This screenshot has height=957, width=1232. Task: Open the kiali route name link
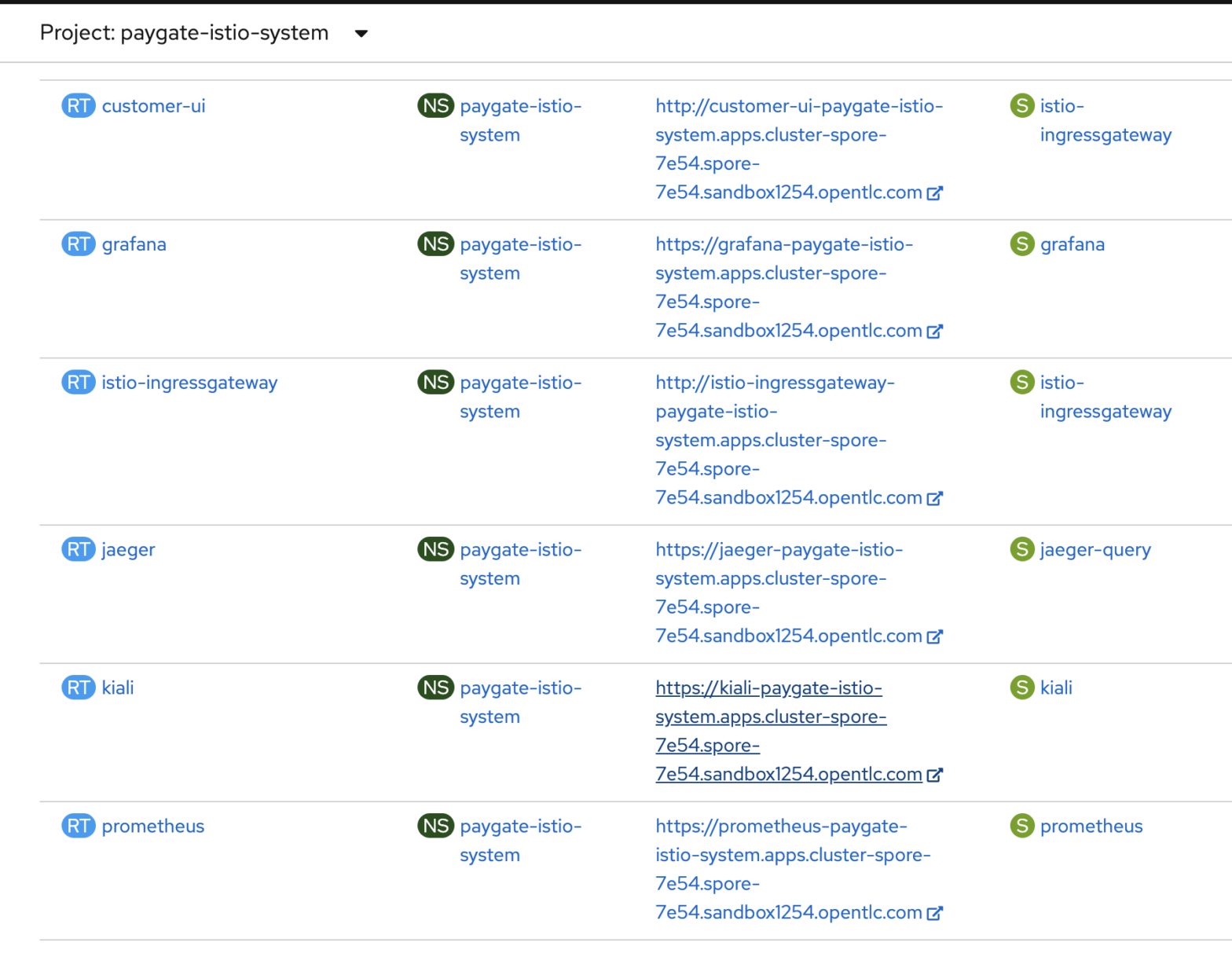point(118,687)
